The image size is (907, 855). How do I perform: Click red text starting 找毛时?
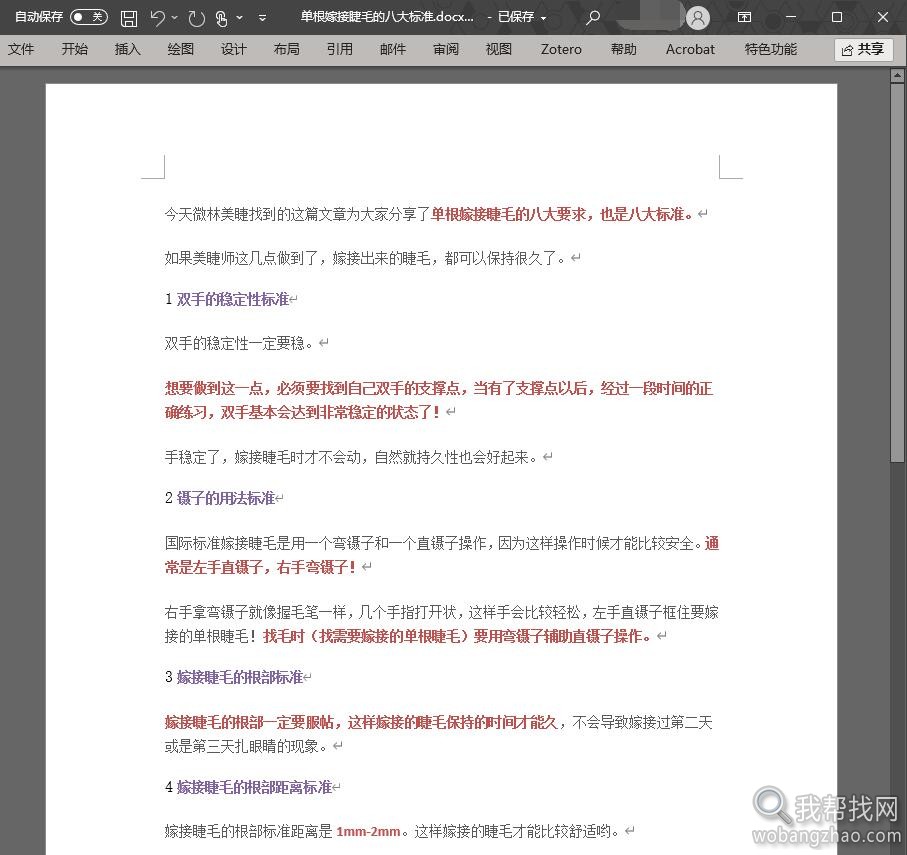point(457,636)
